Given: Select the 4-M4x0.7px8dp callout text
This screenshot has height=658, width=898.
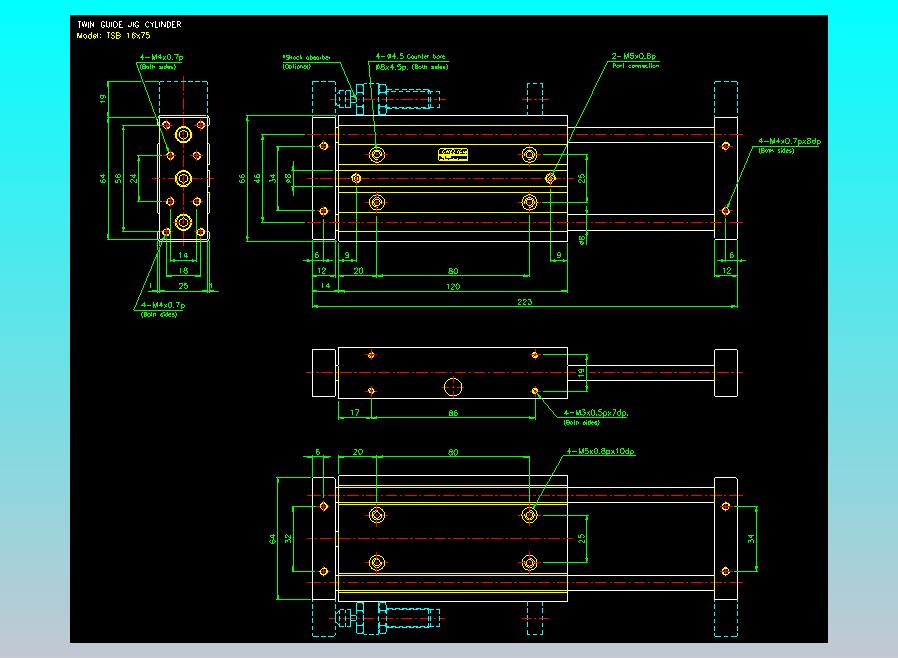Looking at the screenshot, I should click(789, 142).
